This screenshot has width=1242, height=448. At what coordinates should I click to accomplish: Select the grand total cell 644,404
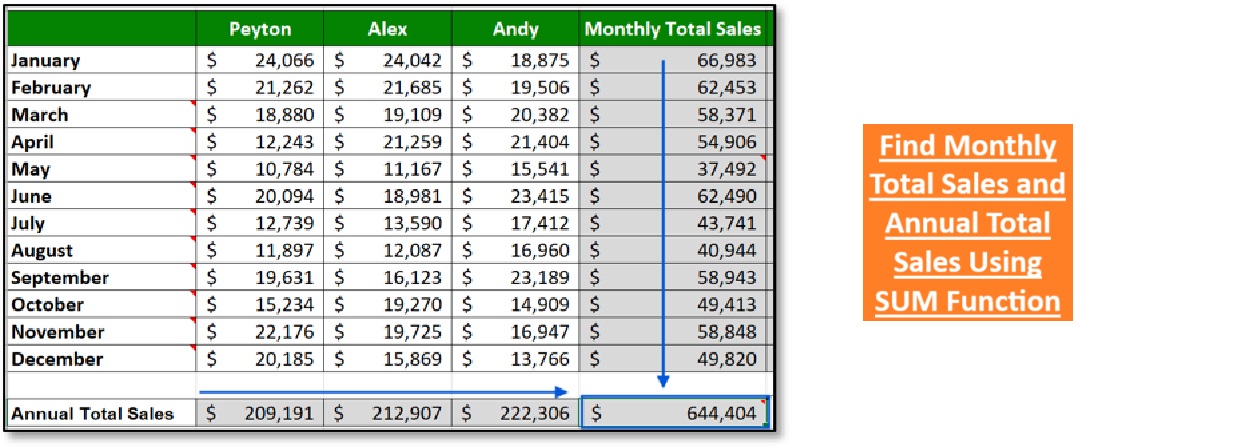[673, 413]
